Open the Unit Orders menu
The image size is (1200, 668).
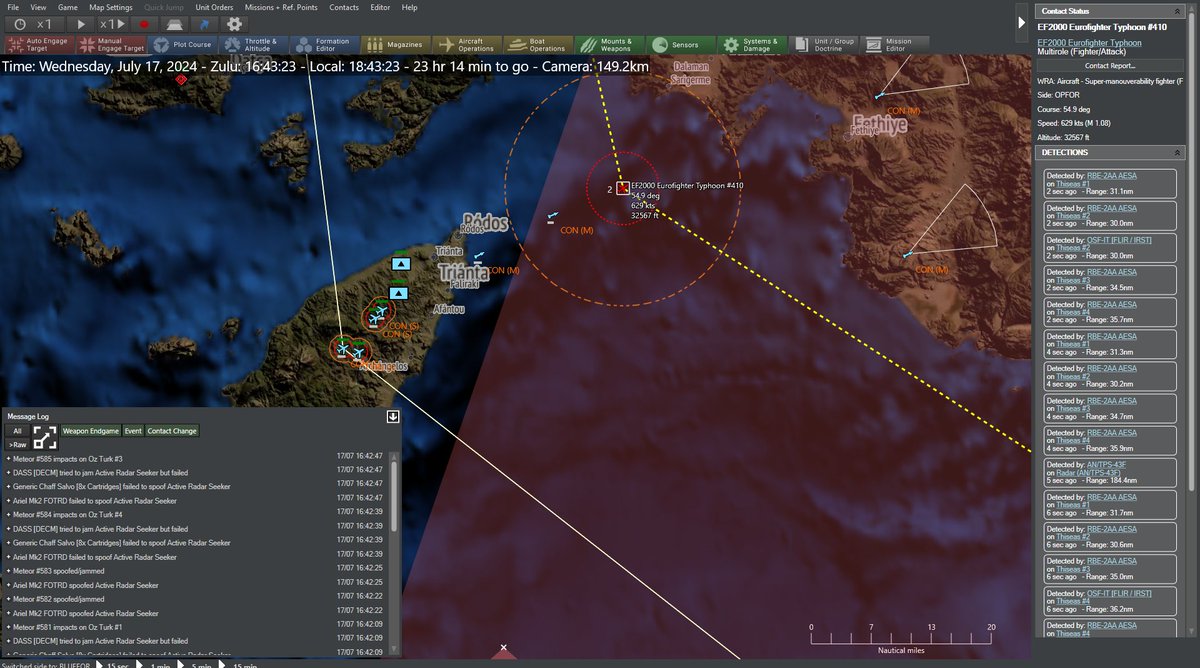214,7
